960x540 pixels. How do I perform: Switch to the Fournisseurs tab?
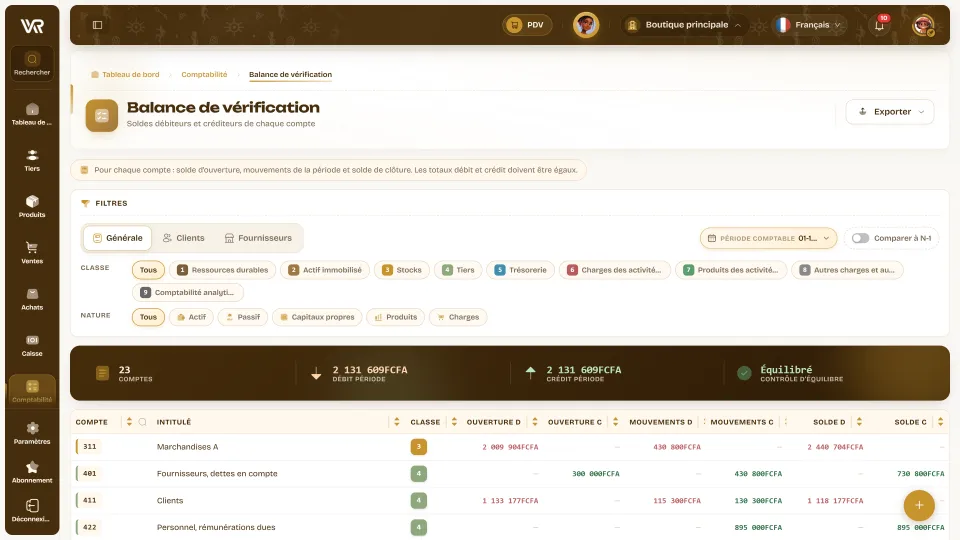tap(258, 238)
